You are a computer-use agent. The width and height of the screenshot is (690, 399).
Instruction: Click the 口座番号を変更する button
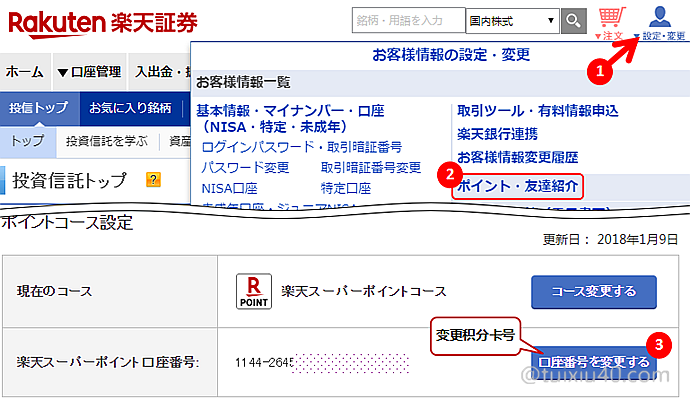[594, 362]
